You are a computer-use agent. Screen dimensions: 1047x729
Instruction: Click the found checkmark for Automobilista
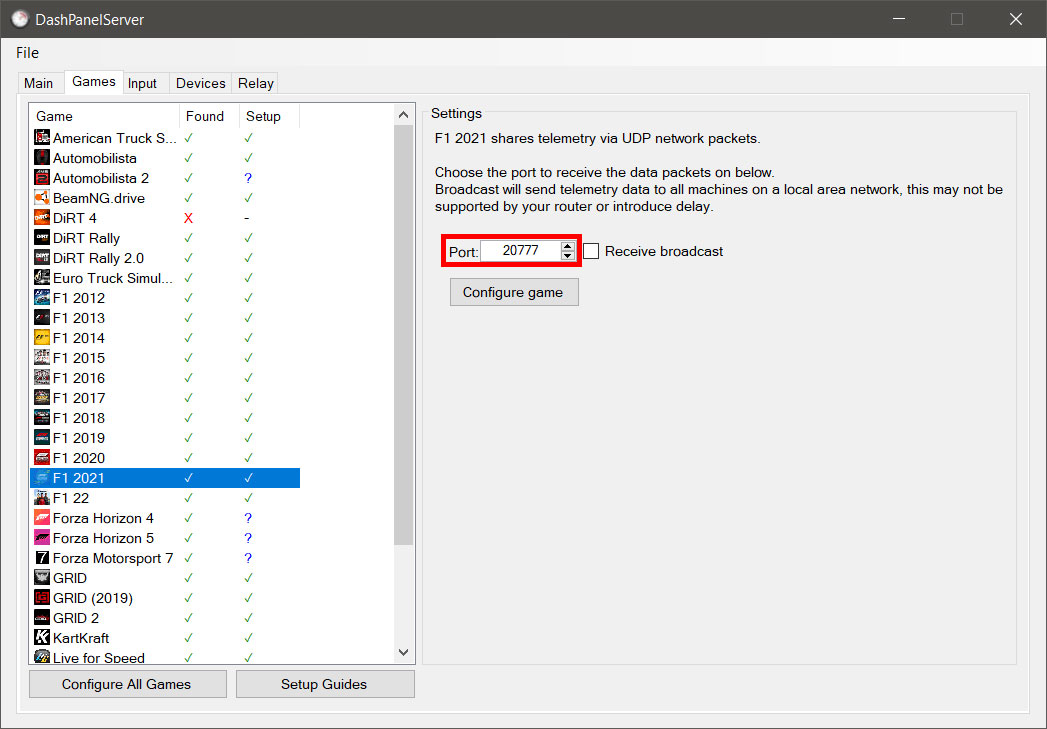[188, 158]
